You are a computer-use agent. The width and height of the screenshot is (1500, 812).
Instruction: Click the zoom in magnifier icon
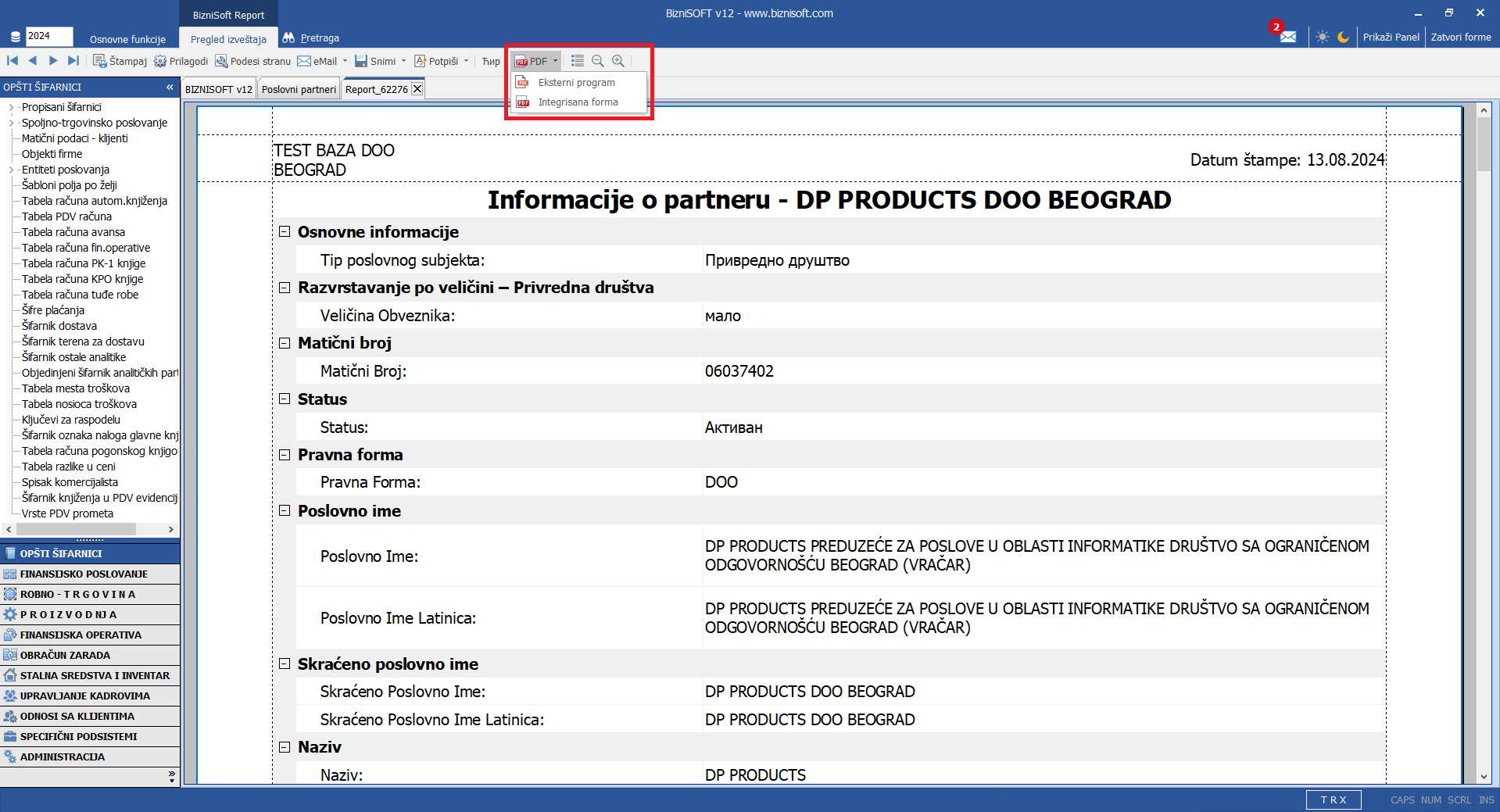point(618,61)
